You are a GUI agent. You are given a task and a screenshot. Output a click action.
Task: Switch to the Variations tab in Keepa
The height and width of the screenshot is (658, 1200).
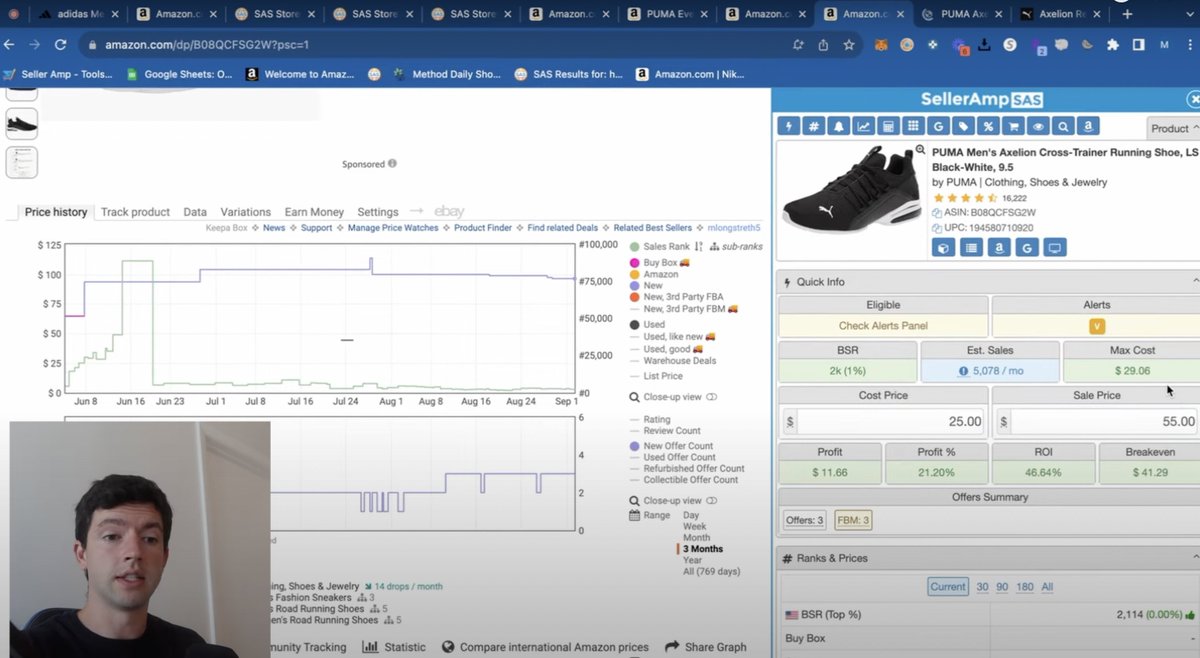246,212
